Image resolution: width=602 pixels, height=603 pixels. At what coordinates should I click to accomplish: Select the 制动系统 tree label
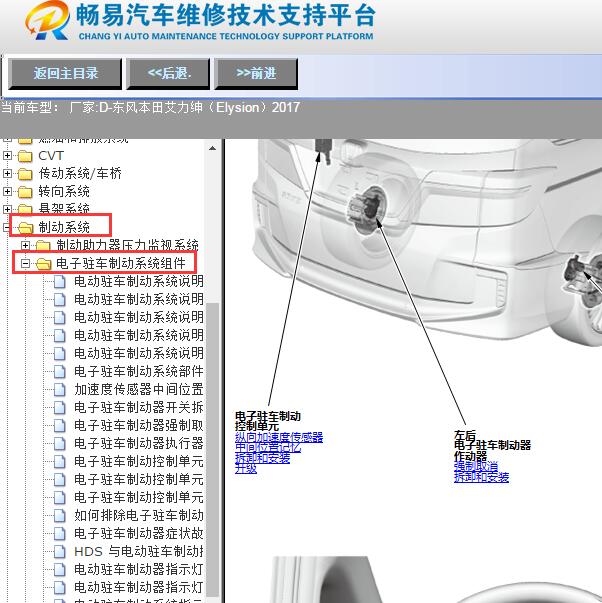64,227
